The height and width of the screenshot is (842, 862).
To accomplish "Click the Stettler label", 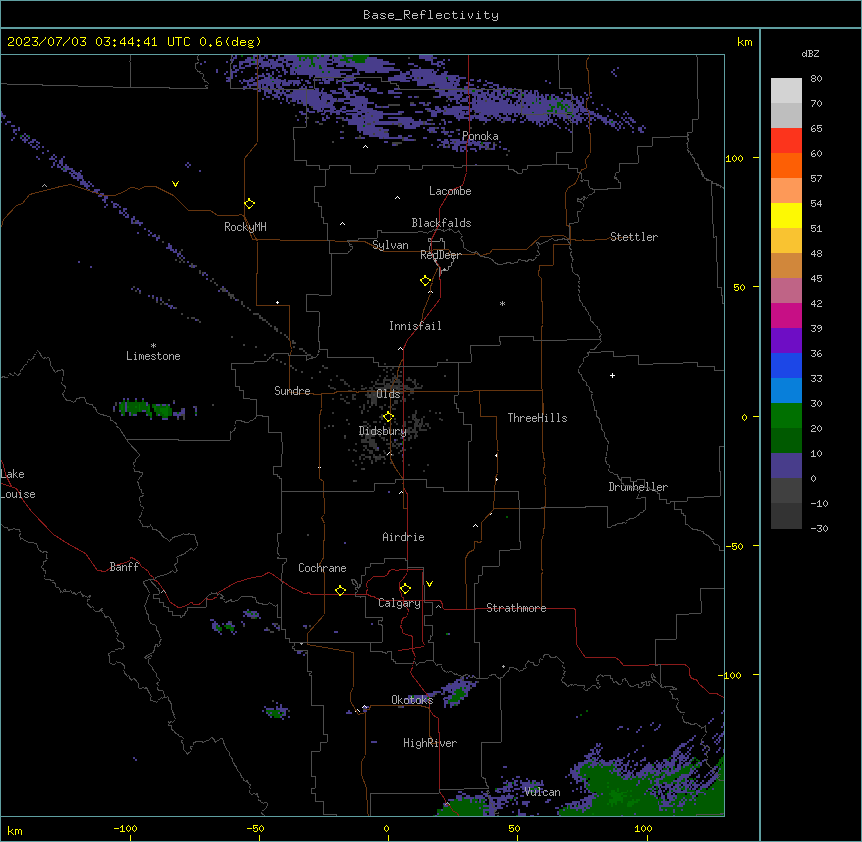I will (634, 237).
